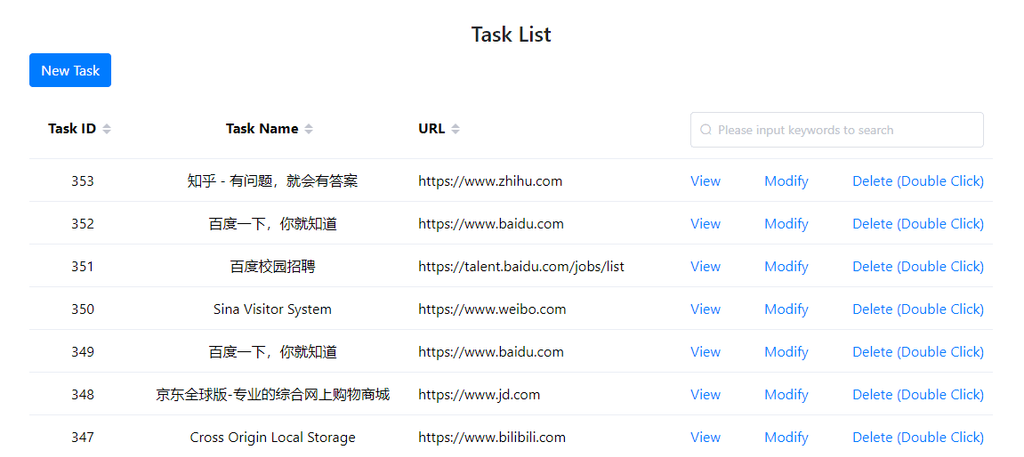Screen dimensions: 1024x457
Task: Delete task 351 talent.baidu.com entry
Action: point(918,266)
